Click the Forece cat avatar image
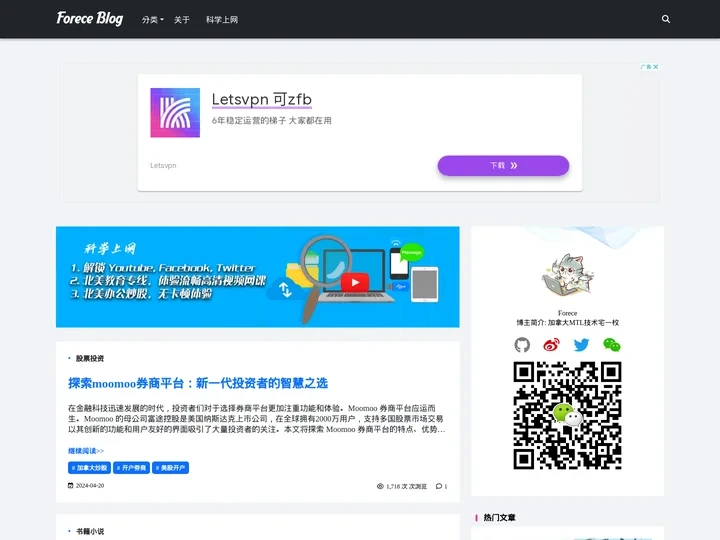Screen dimensions: 720x540 [568, 275]
